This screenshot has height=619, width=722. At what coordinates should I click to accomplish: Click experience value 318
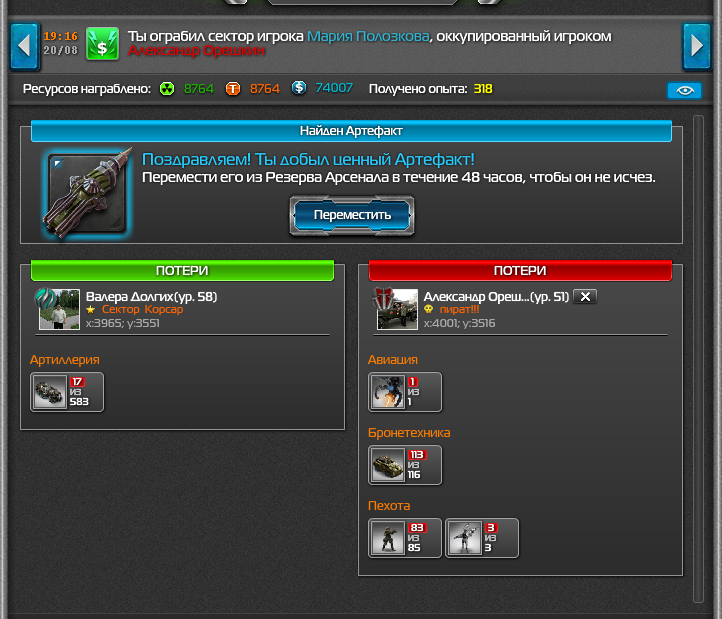pos(483,88)
